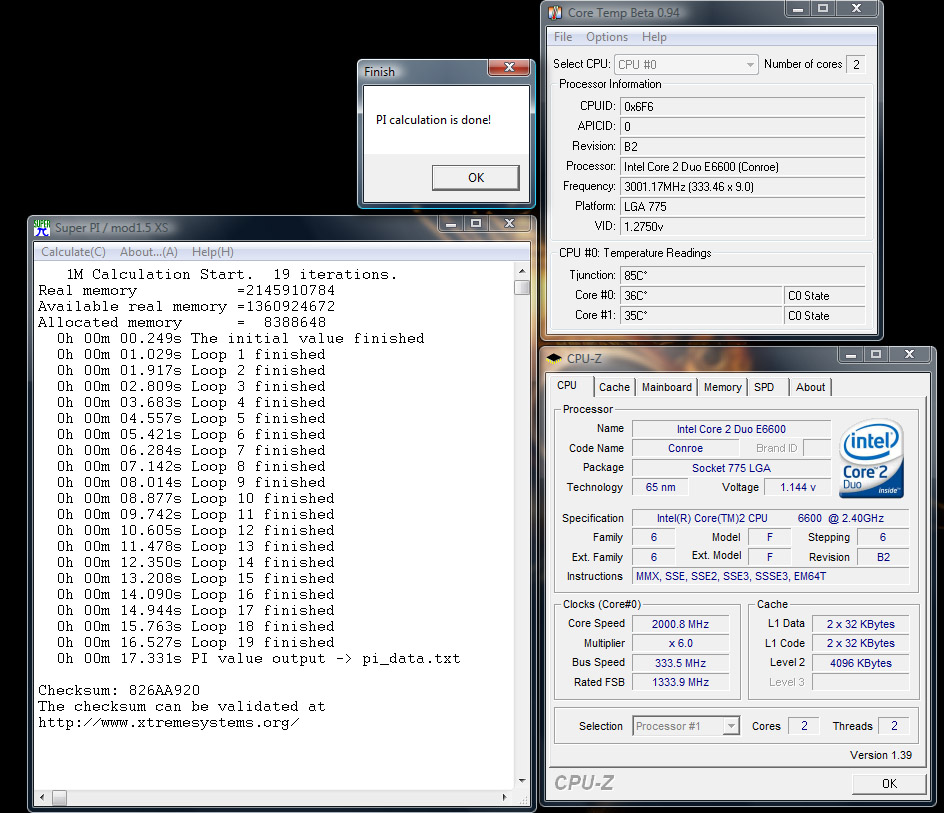
Task: Minimize the Core Temp window
Action: 798,8
